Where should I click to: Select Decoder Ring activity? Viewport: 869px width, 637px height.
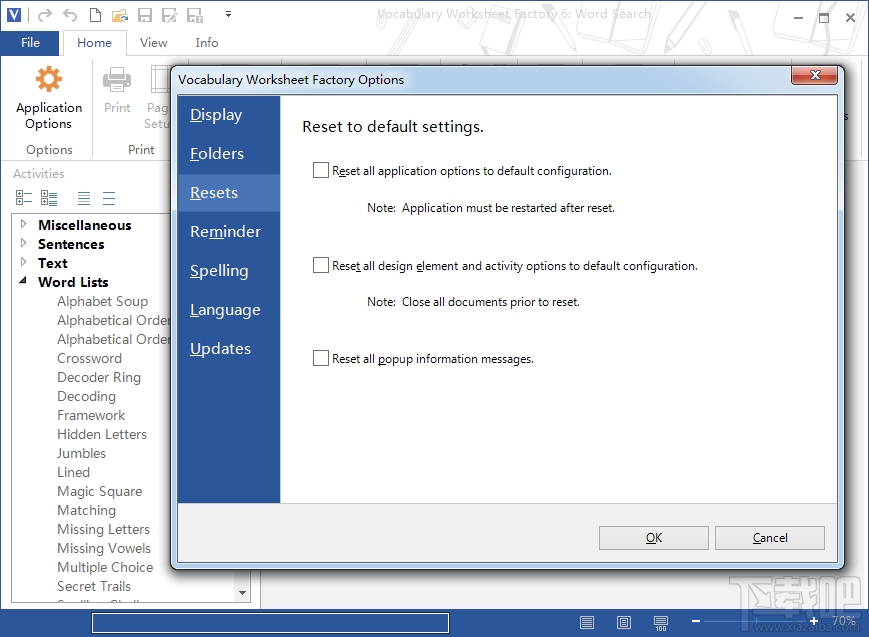(x=99, y=377)
